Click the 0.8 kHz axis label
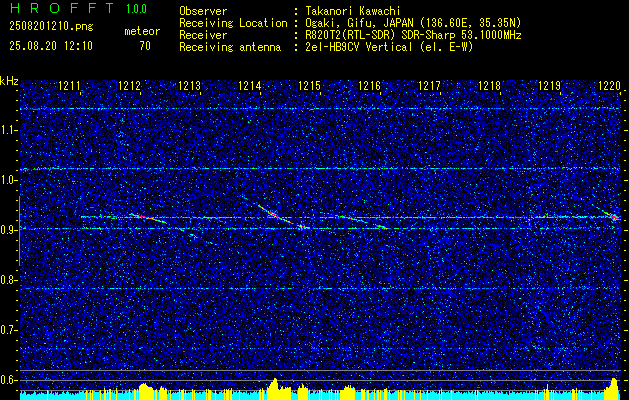 click(9, 280)
